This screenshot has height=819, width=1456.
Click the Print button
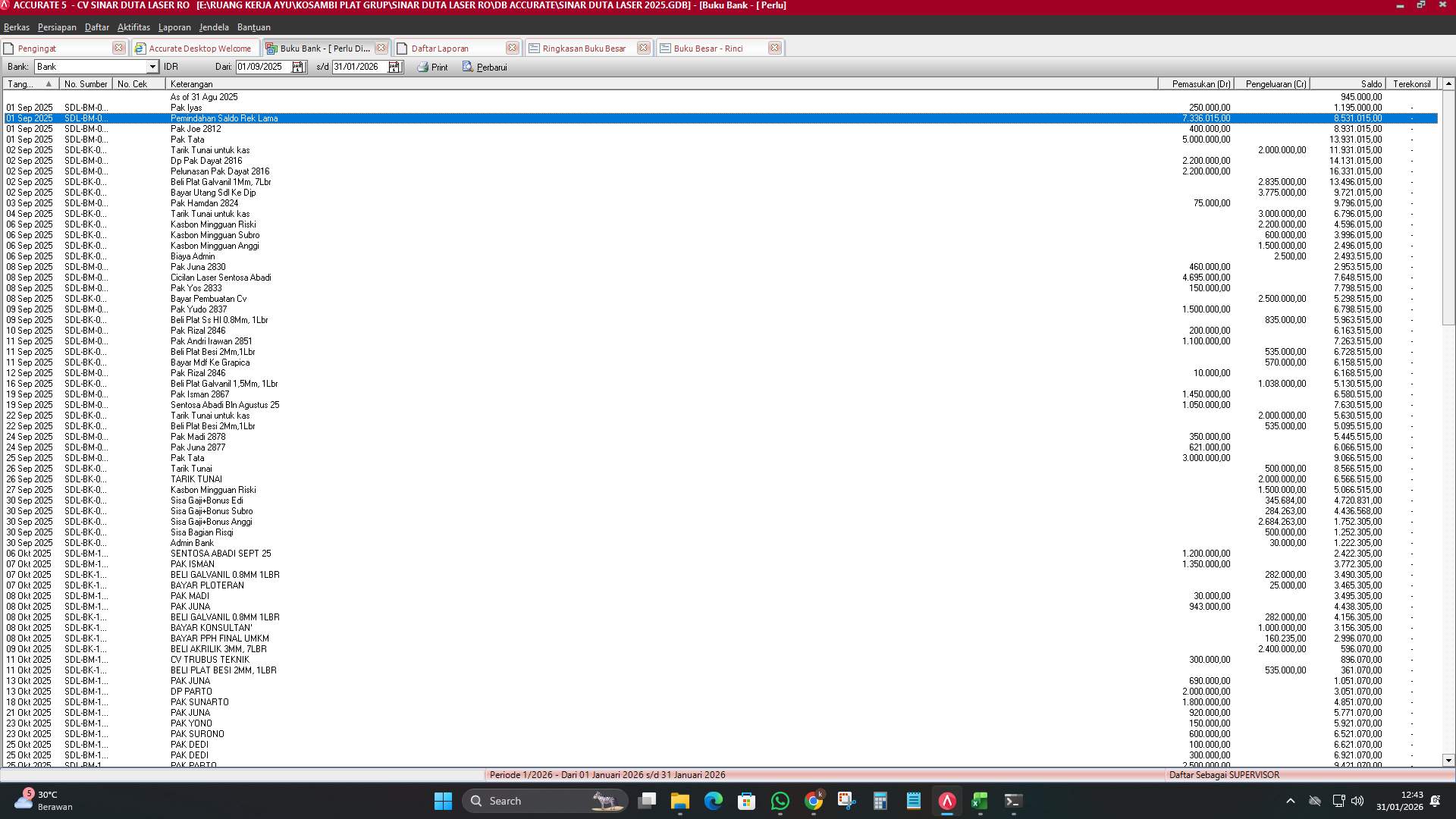point(432,67)
